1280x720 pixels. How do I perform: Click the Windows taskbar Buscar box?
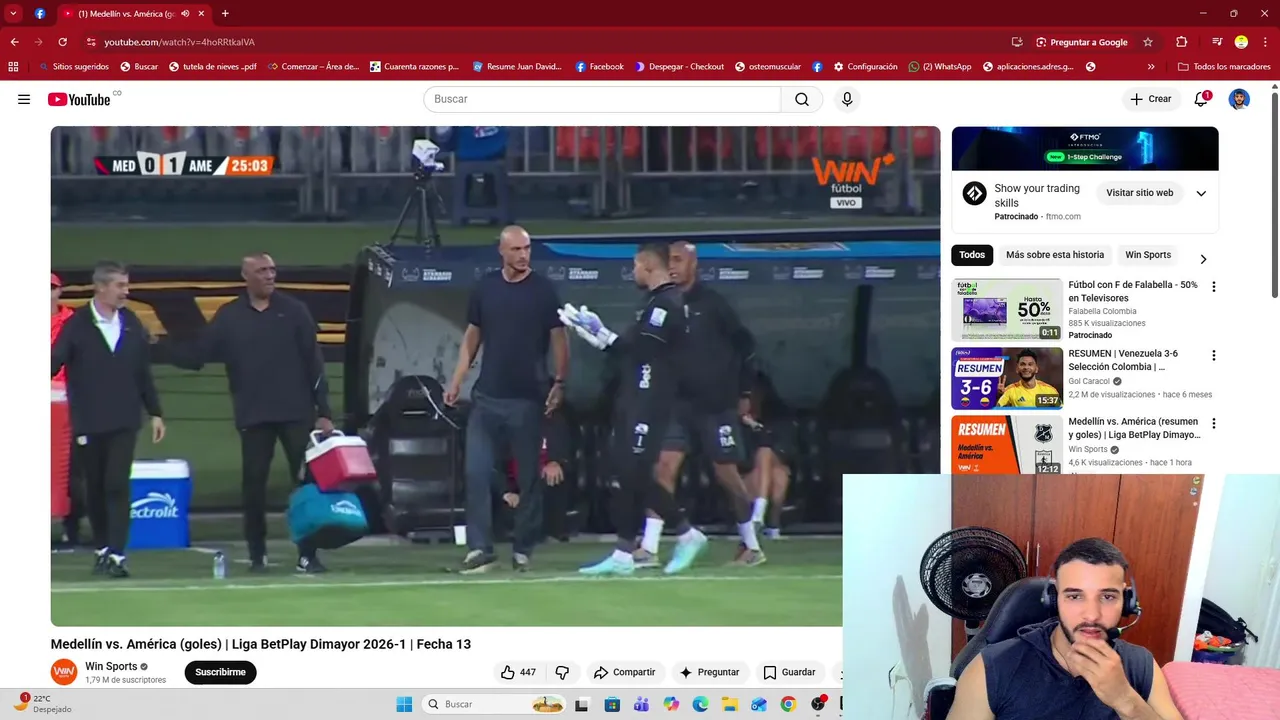click(x=495, y=704)
